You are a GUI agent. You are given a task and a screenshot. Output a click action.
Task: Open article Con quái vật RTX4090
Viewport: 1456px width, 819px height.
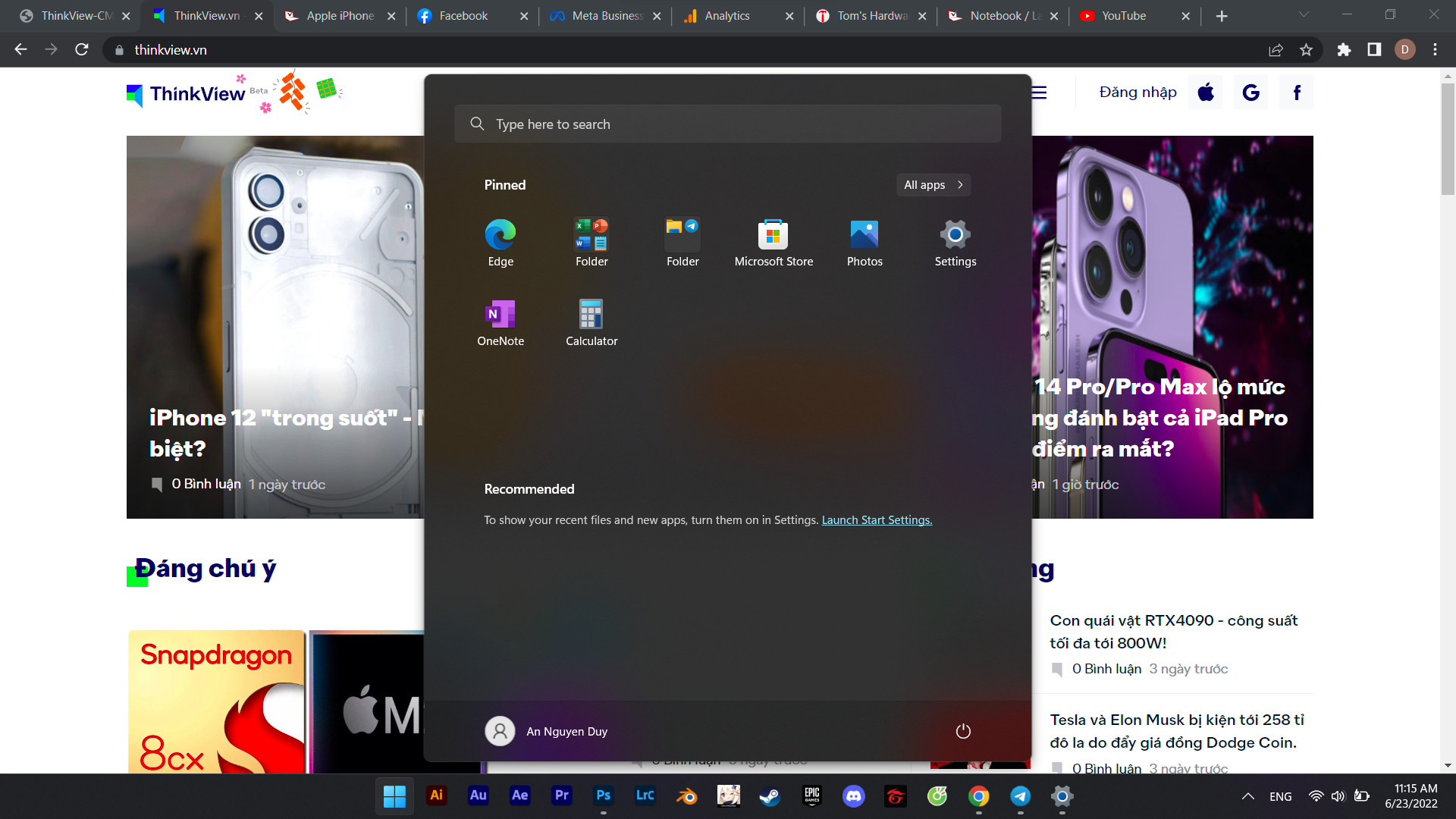click(1174, 632)
